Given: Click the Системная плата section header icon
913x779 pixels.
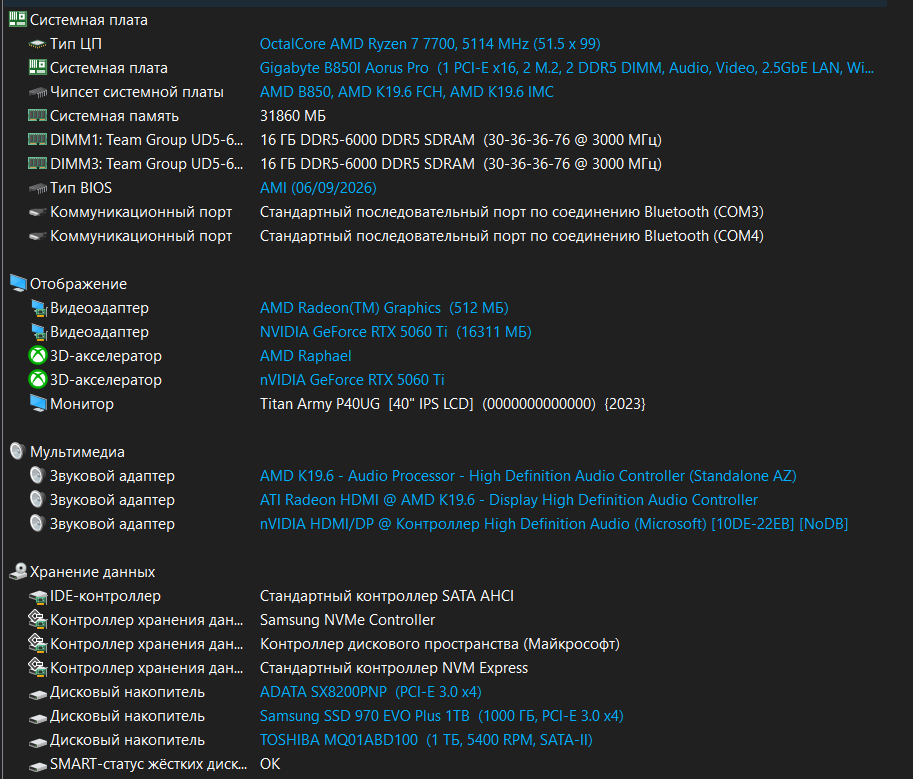Looking at the screenshot, I should click(18, 19).
